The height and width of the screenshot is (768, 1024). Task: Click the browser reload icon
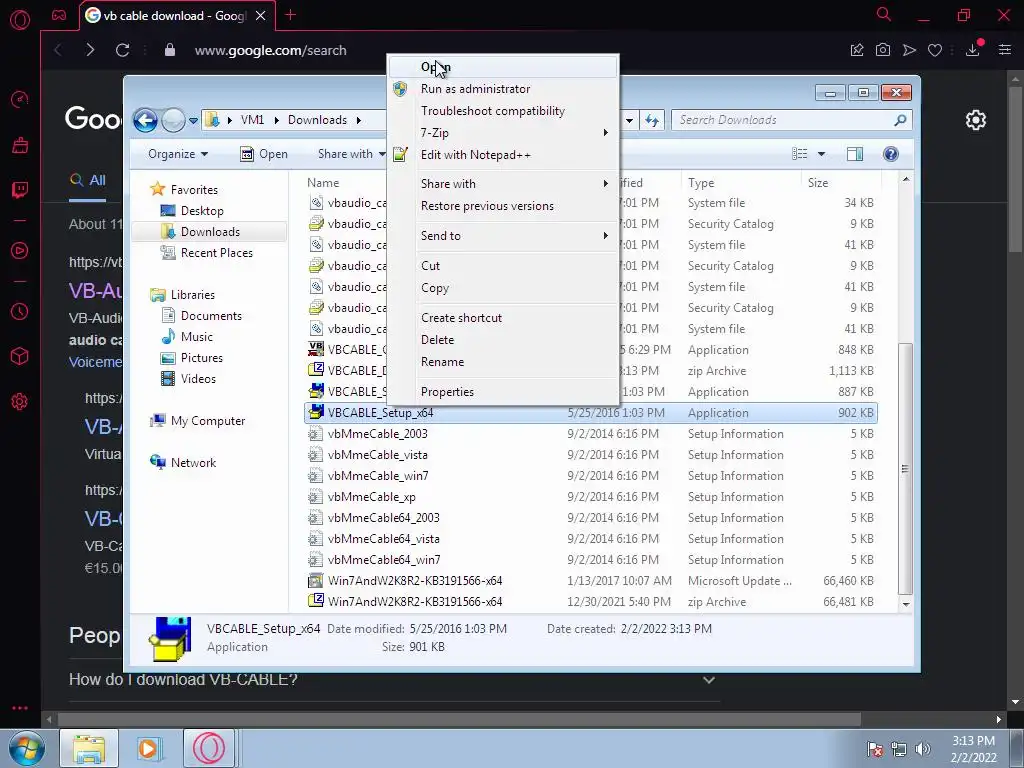[x=122, y=50]
